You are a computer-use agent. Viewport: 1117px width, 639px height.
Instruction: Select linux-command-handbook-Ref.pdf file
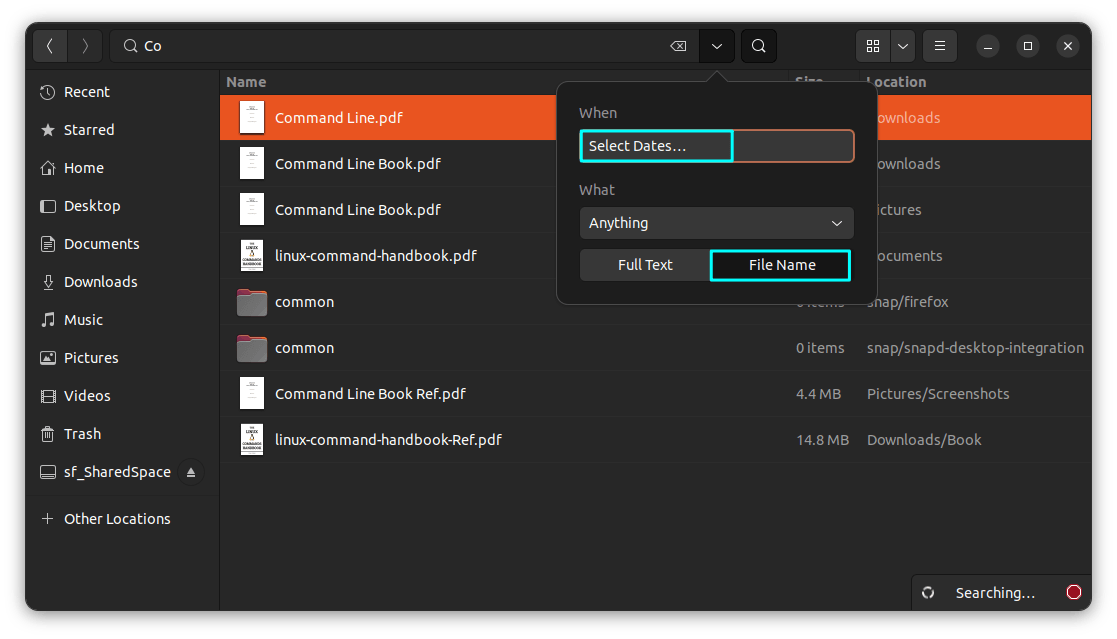pos(388,440)
